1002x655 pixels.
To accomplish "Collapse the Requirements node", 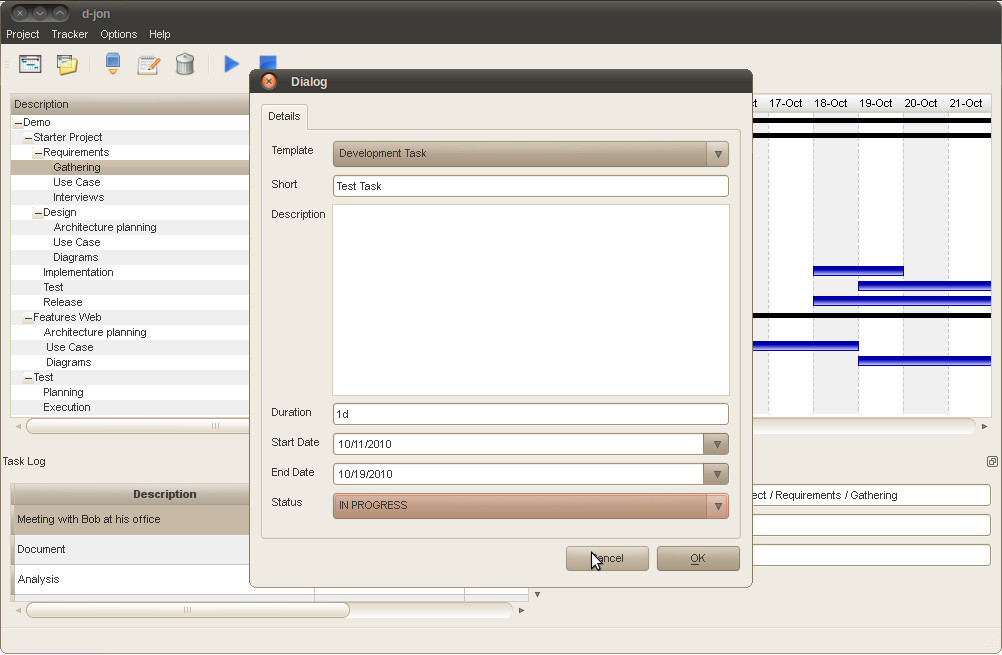I will pyautogui.click(x=38, y=153).
